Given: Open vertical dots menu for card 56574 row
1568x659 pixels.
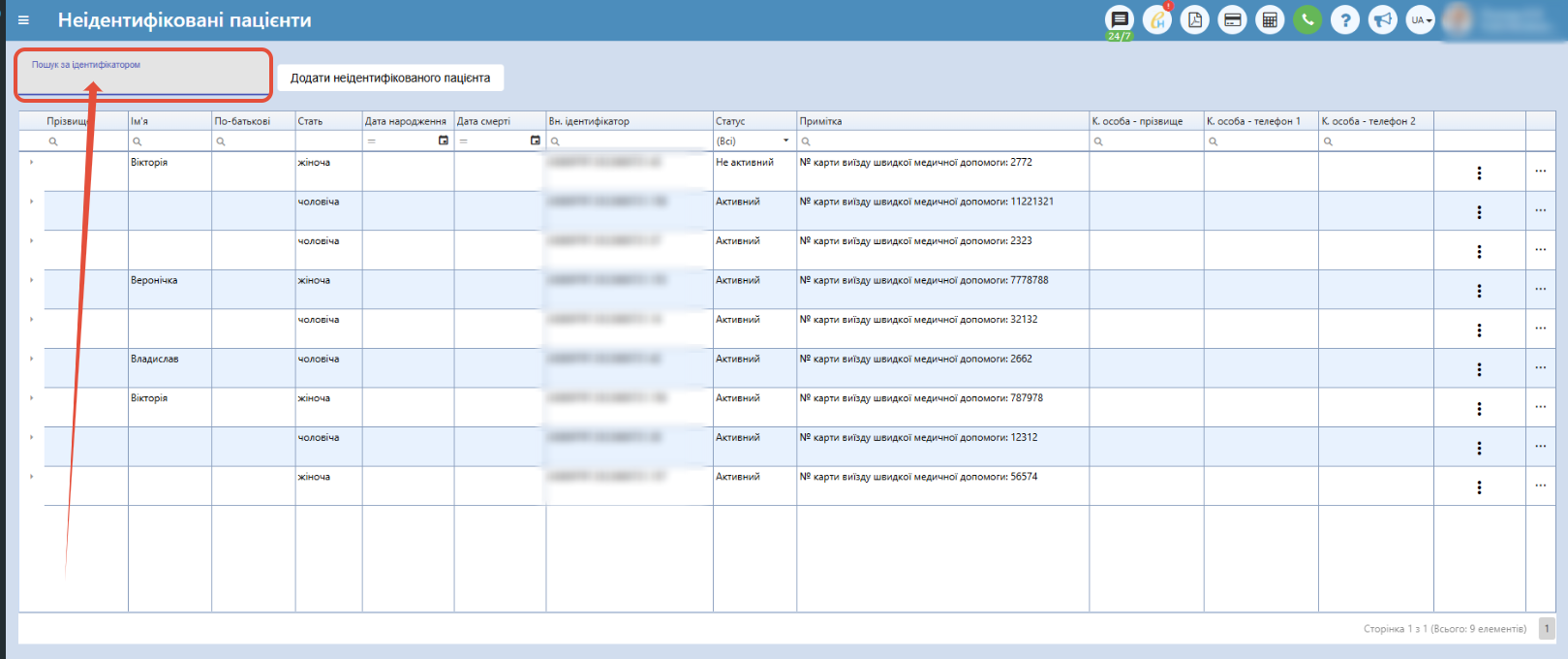Looking at the screenshot, I should point(1479,487).
